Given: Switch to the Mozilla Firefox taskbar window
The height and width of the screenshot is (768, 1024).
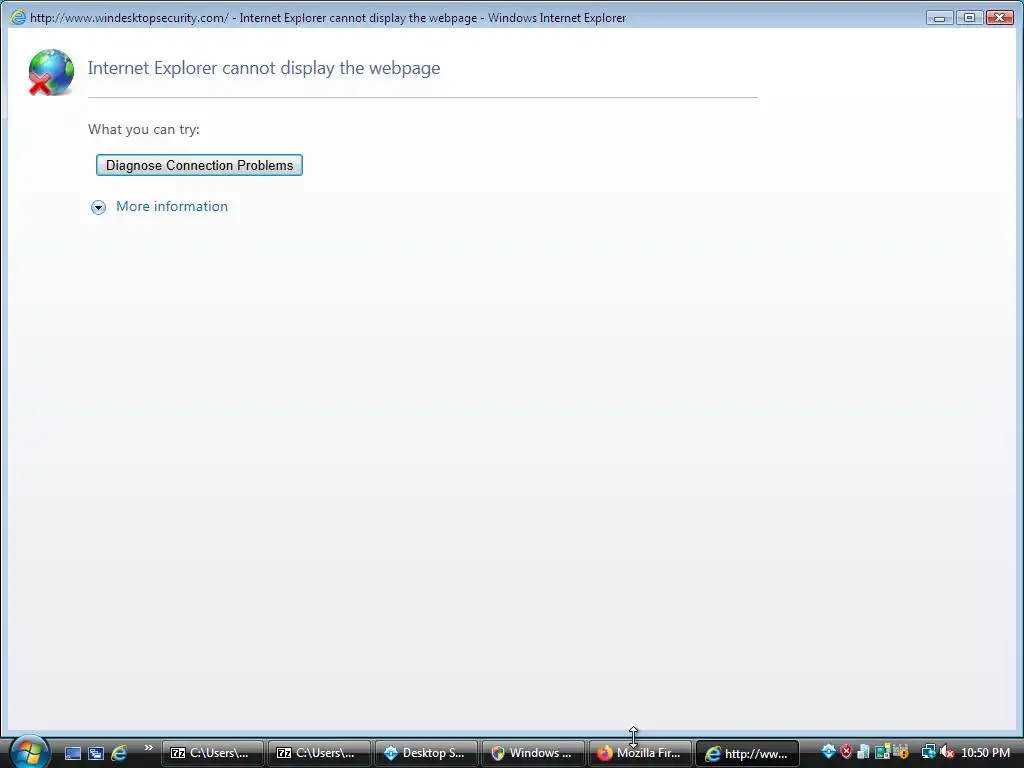Looking at the screenshot, I should pyautogui.click(x=639, y=753).
